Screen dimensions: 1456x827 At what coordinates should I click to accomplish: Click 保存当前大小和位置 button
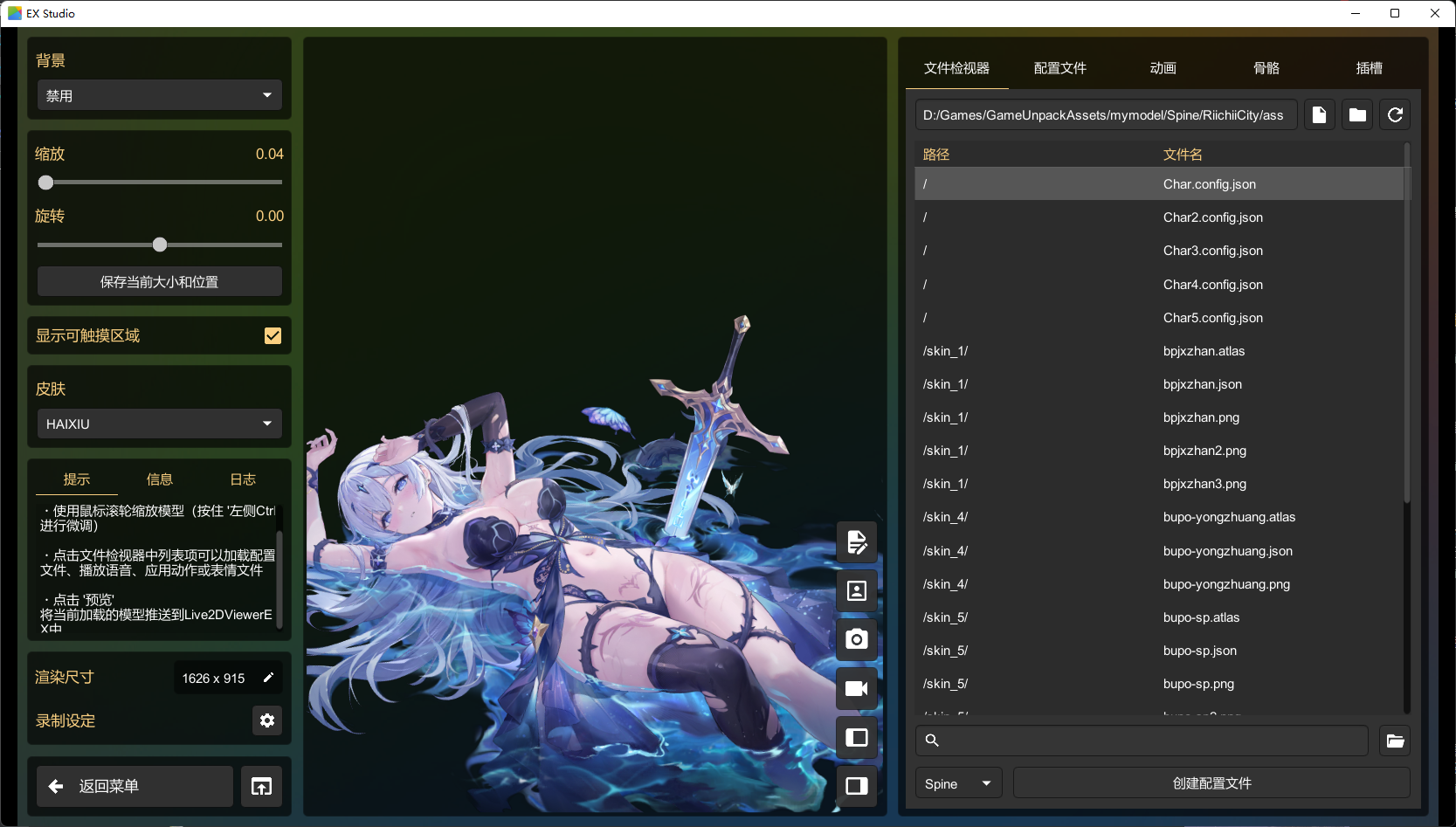tap(159, 282)
